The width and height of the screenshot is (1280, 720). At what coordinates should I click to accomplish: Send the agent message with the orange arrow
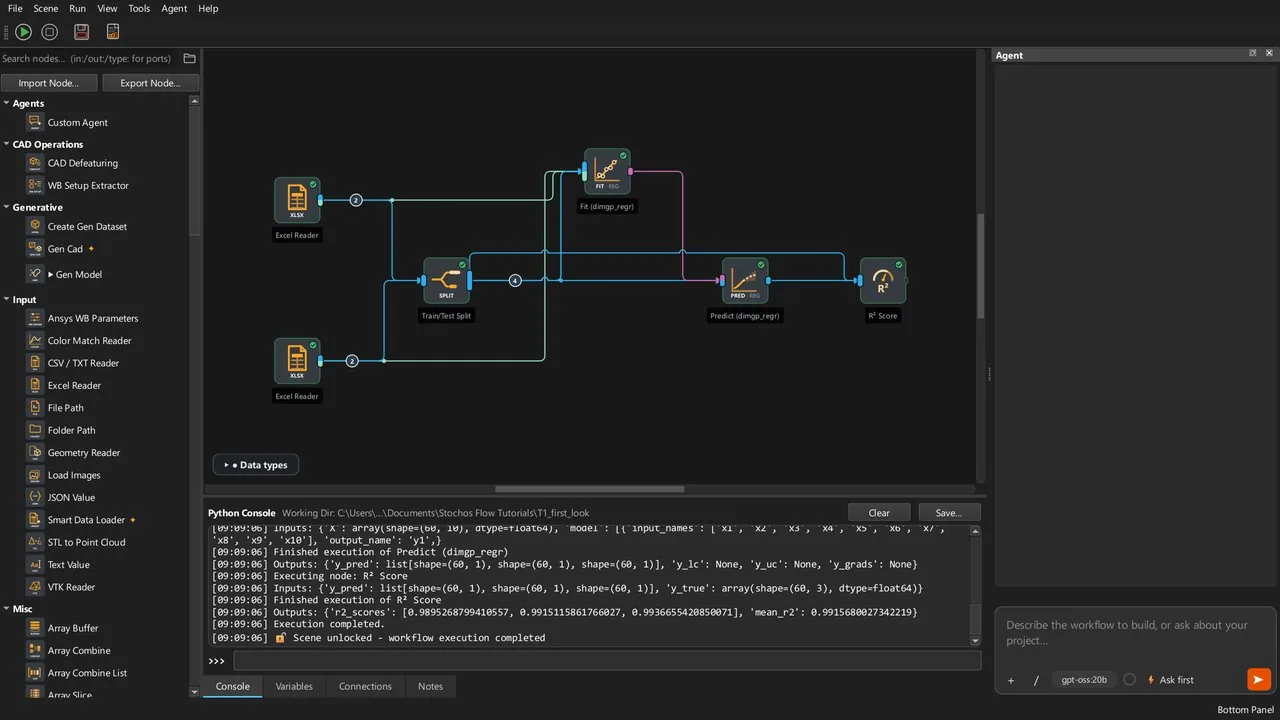[x=1259, y=680]
